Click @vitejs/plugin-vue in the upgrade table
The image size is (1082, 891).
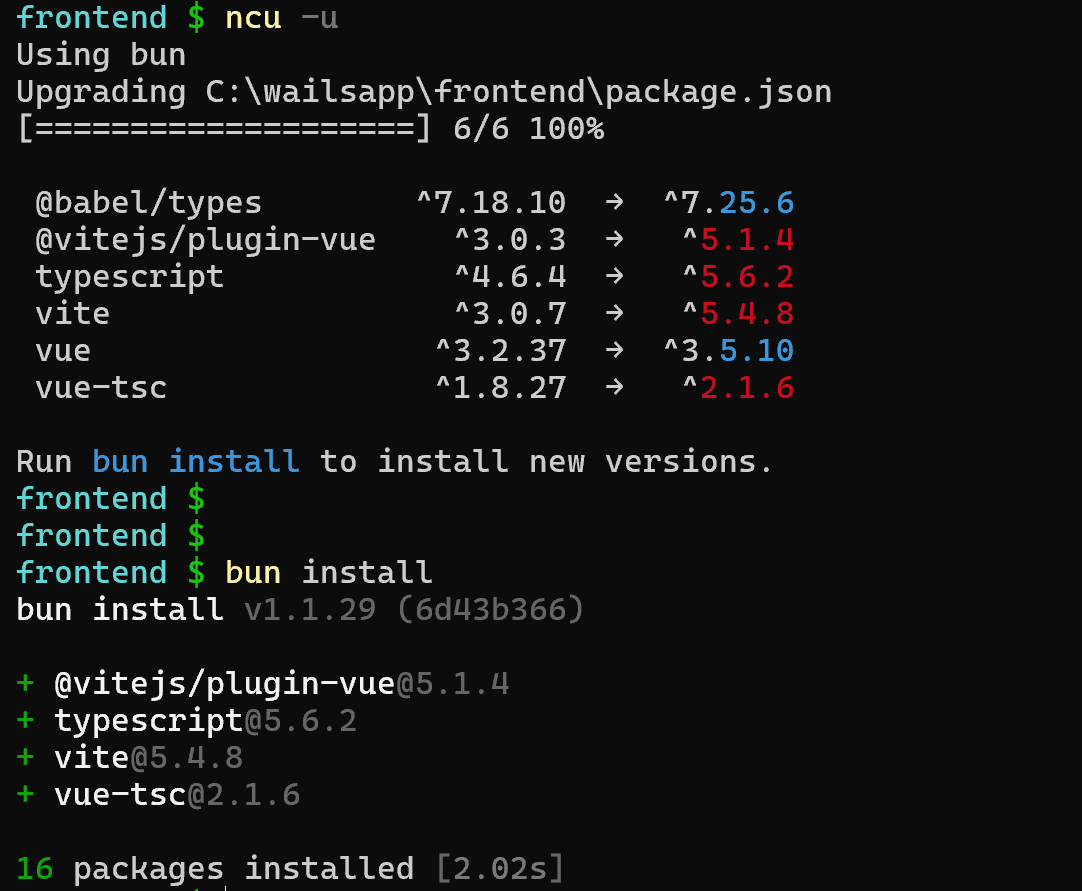coord(205,240)
